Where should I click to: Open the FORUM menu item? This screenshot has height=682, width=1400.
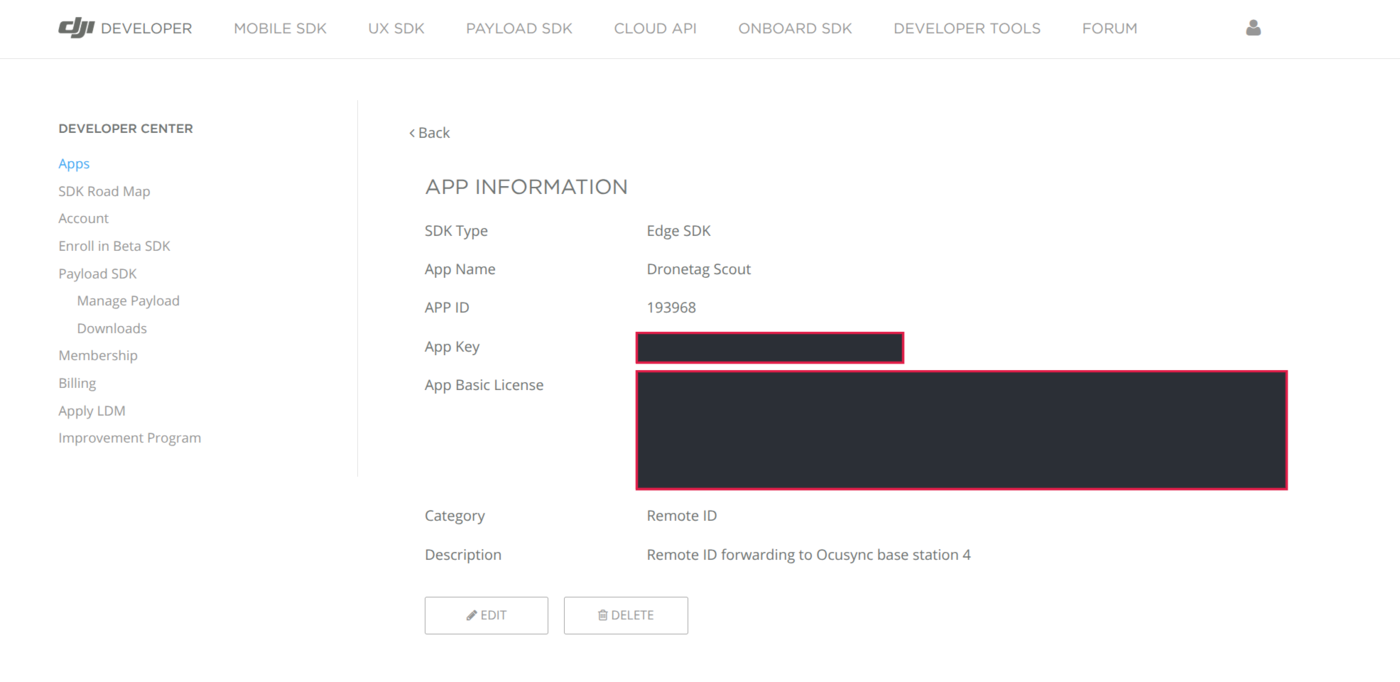tap(1109, 28)
